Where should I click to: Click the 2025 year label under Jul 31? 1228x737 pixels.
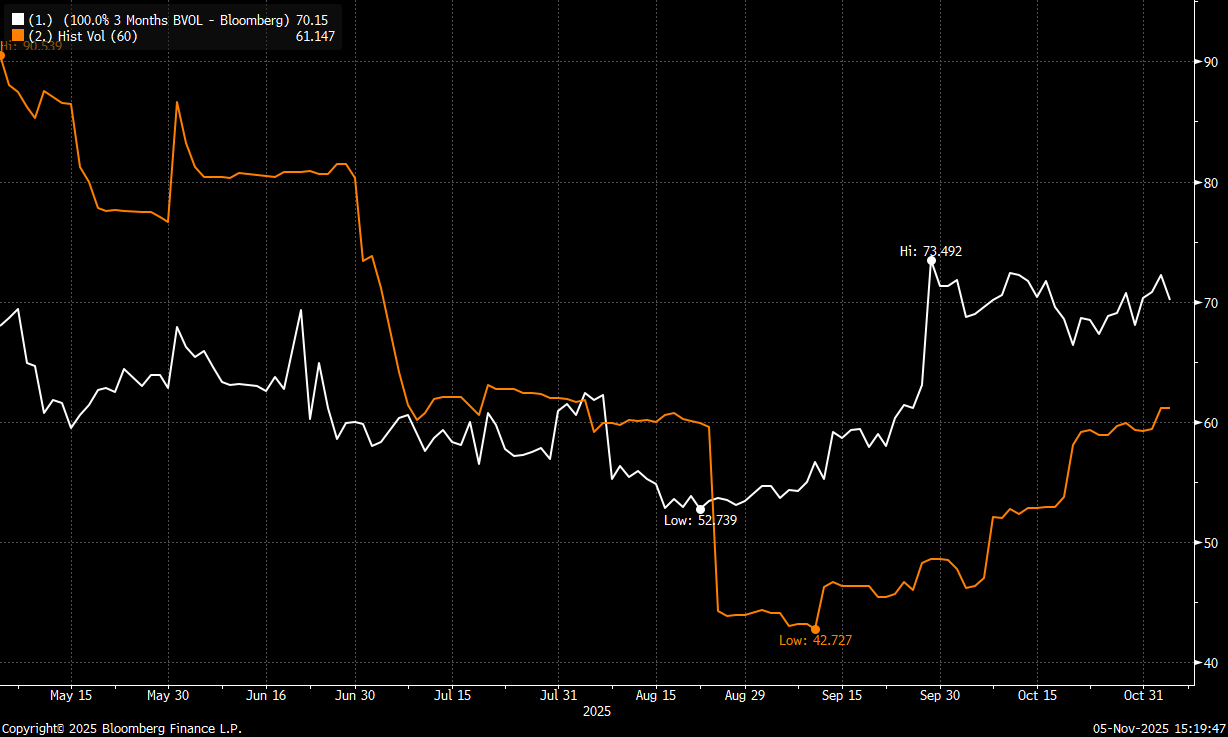click(597, 712)
